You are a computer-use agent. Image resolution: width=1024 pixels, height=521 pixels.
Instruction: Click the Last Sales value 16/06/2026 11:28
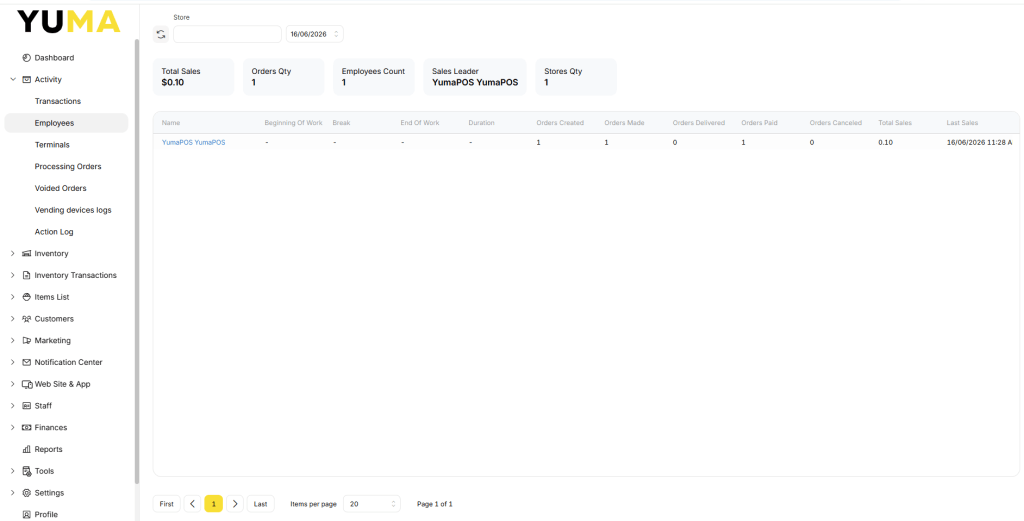[980, 142]
